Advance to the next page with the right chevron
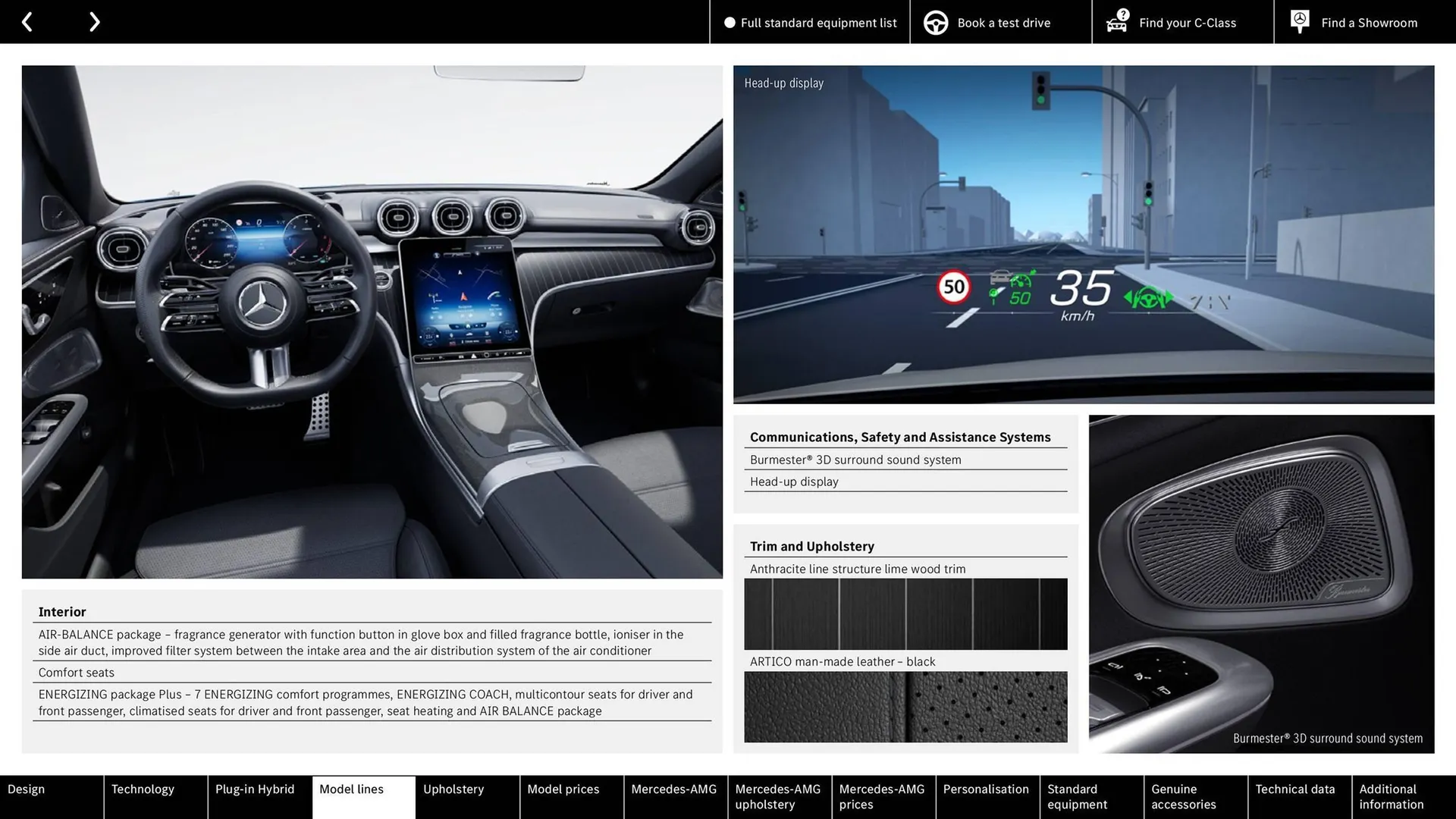 click(x=94, y=21)
